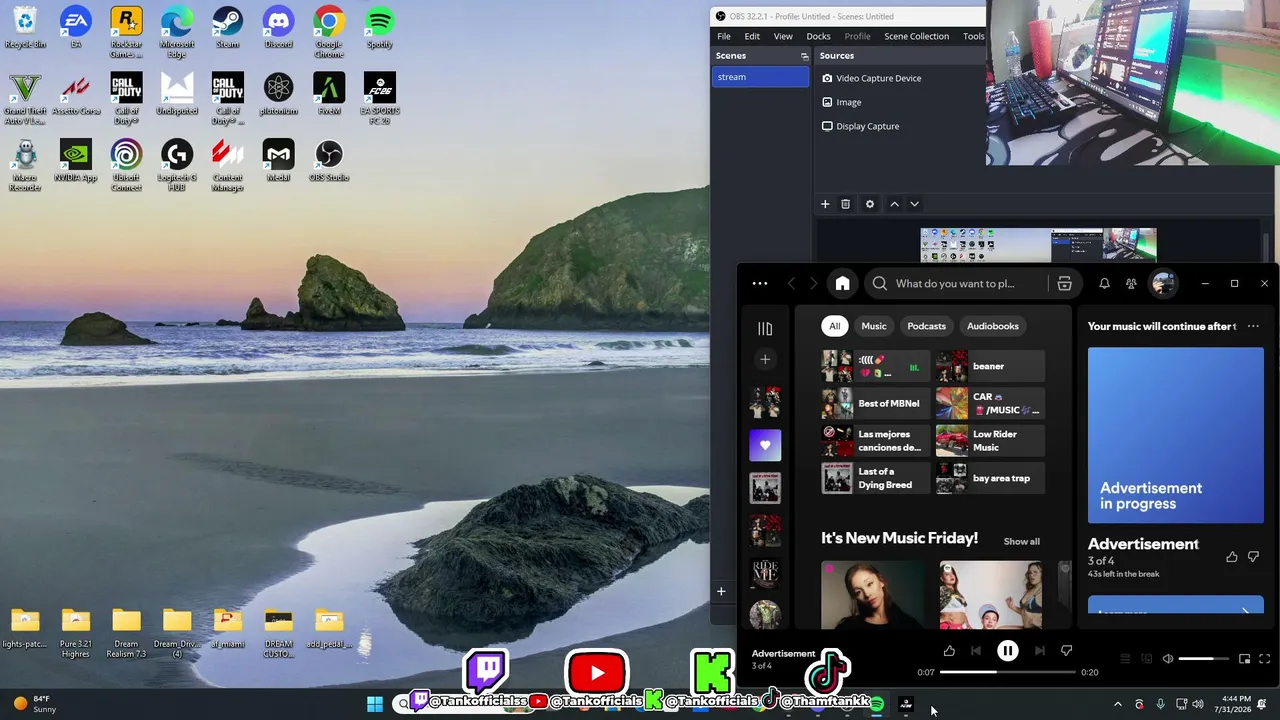
Task: Open the Last of a Dying Breed album
Action: click(x=875, y=478)
